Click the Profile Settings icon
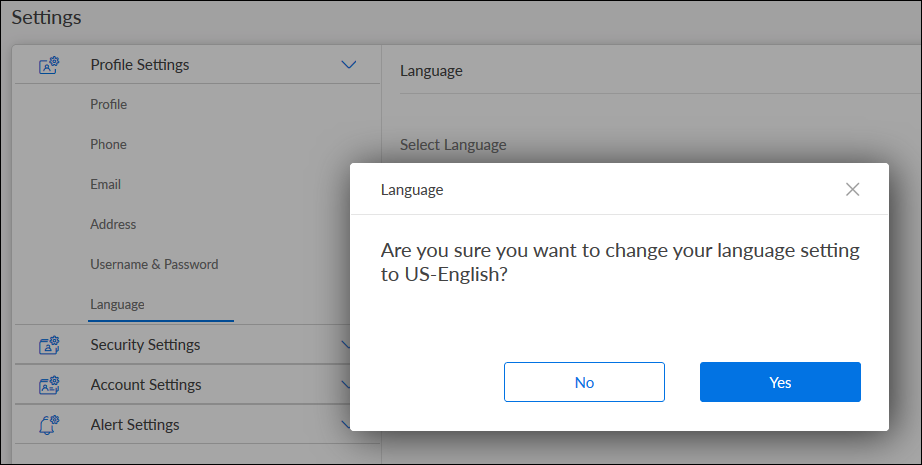The image size is (922, 465). tap(49, 65)
